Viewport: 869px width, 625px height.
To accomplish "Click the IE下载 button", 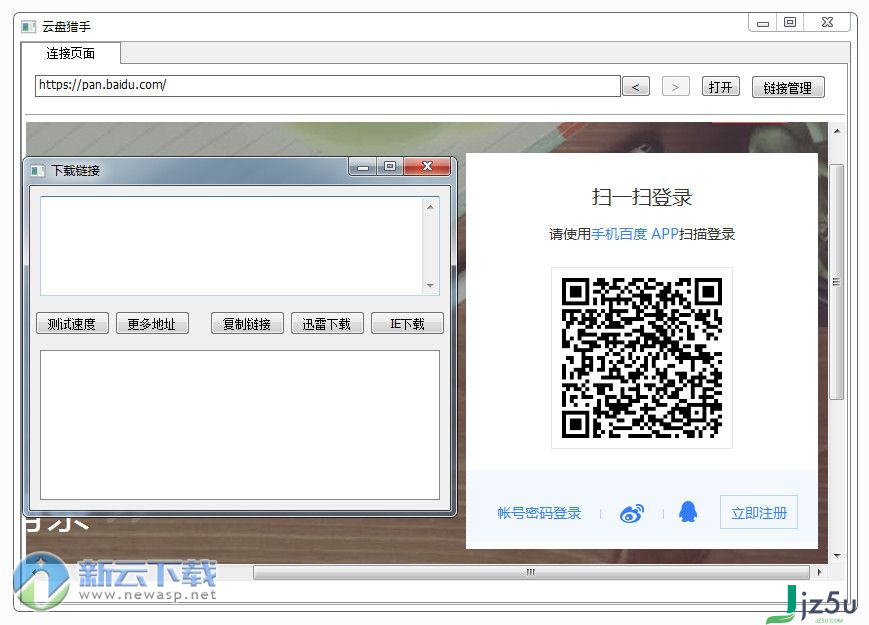I will 407,324.
